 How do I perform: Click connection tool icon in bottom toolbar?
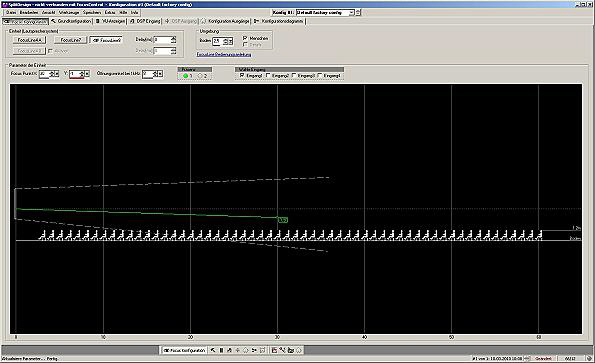282,350
